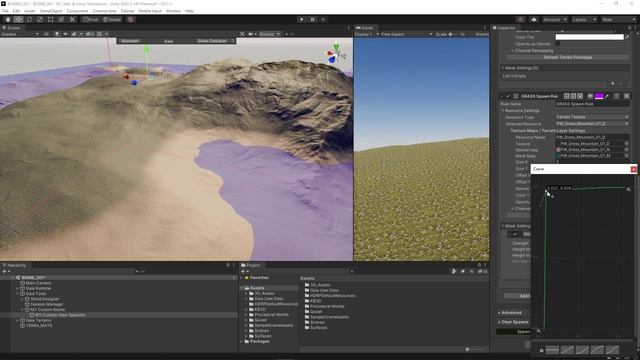Expand the Advanced section

[x=511, y=313]
